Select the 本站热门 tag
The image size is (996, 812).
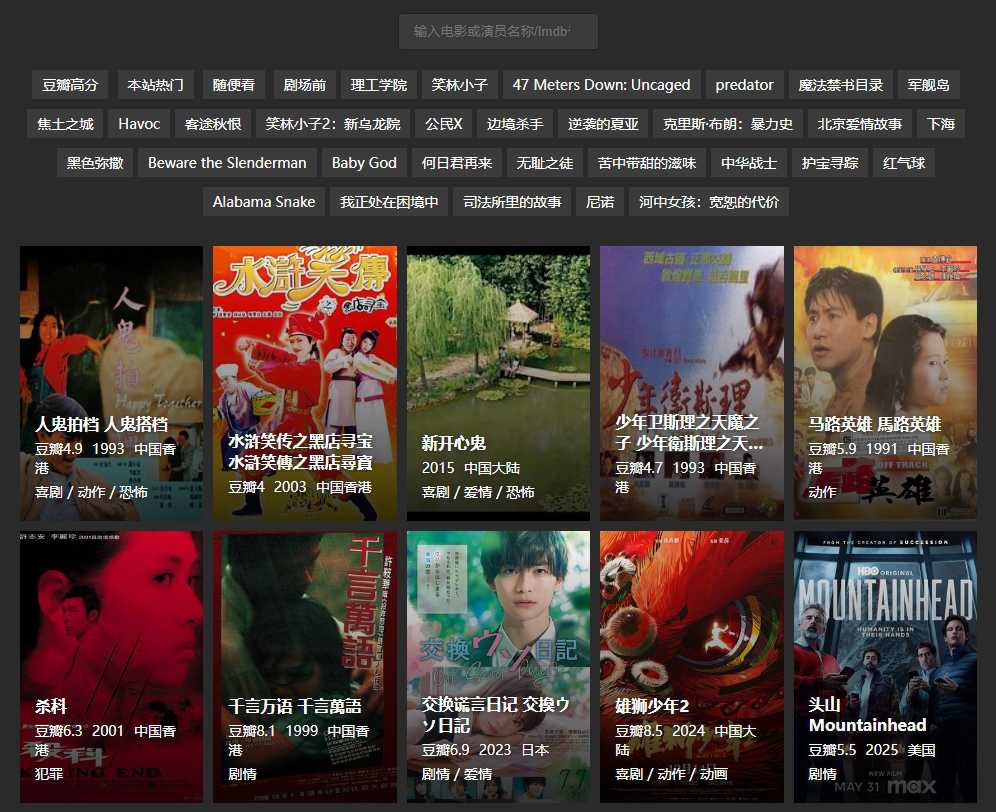point(153,85)
